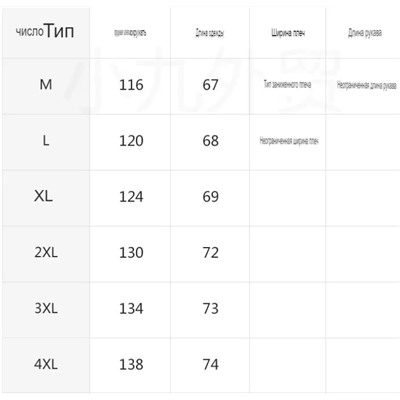The height and width of the screenshot is (400, 400).
Task: Click the value 138 in 4XL row
Action: (x=131, y=364)
